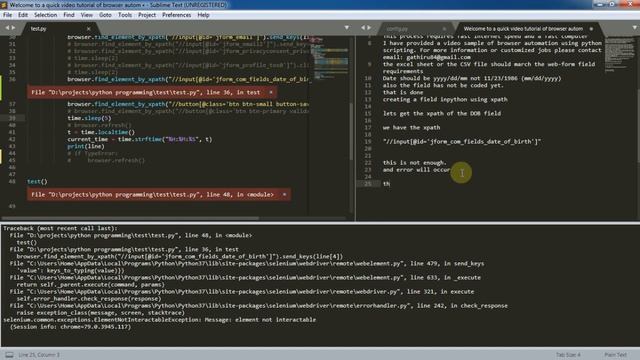Click right pane next tab arrow

point(369,28)
